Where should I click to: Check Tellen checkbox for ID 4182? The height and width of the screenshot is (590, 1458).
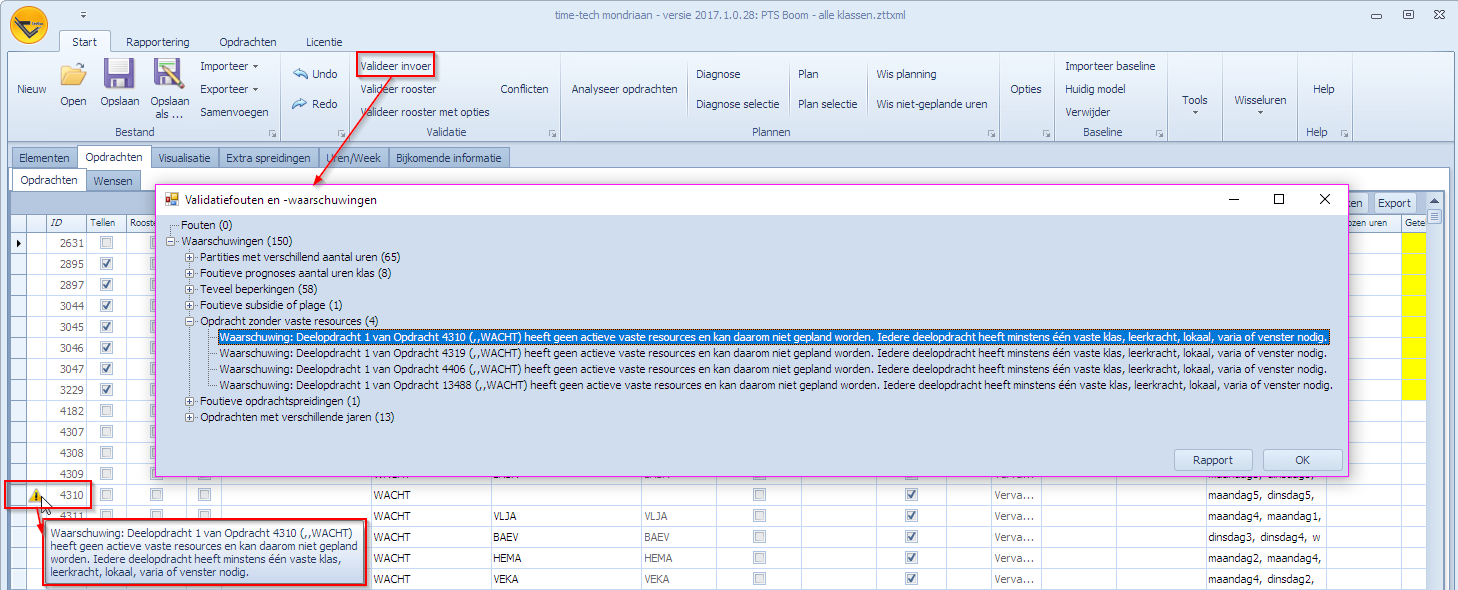[106, 411]
